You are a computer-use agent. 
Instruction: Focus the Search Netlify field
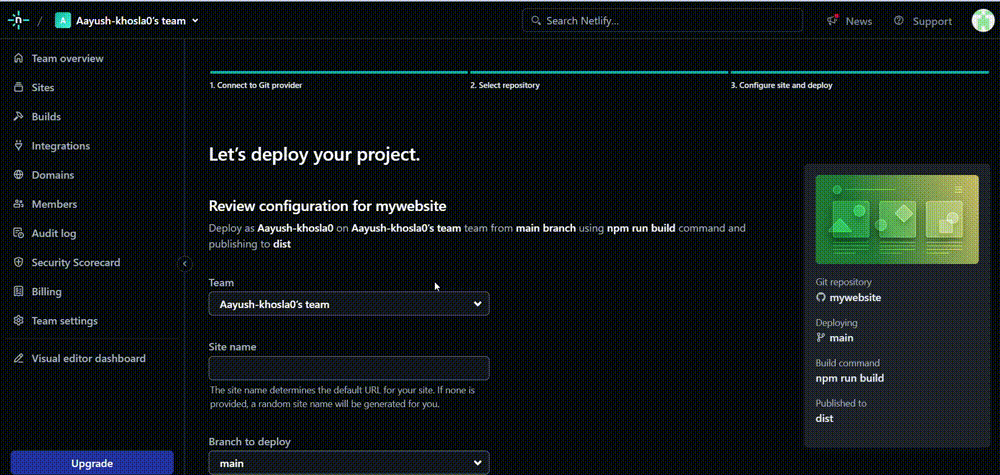662,20
